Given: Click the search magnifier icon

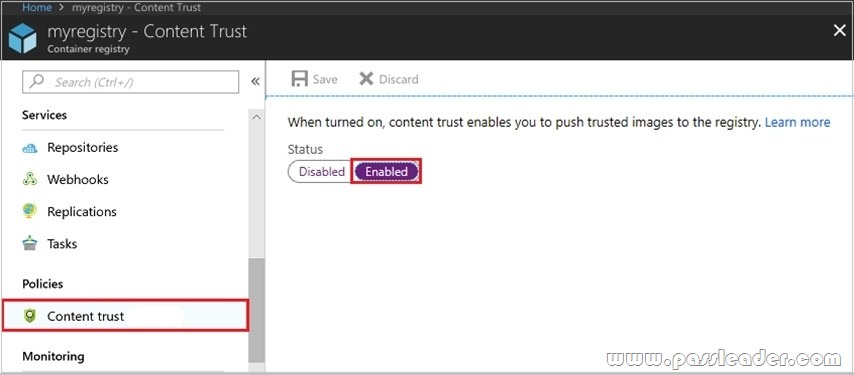Looking at the screenshot, I should pyautogui.click(x=36, y=82).
